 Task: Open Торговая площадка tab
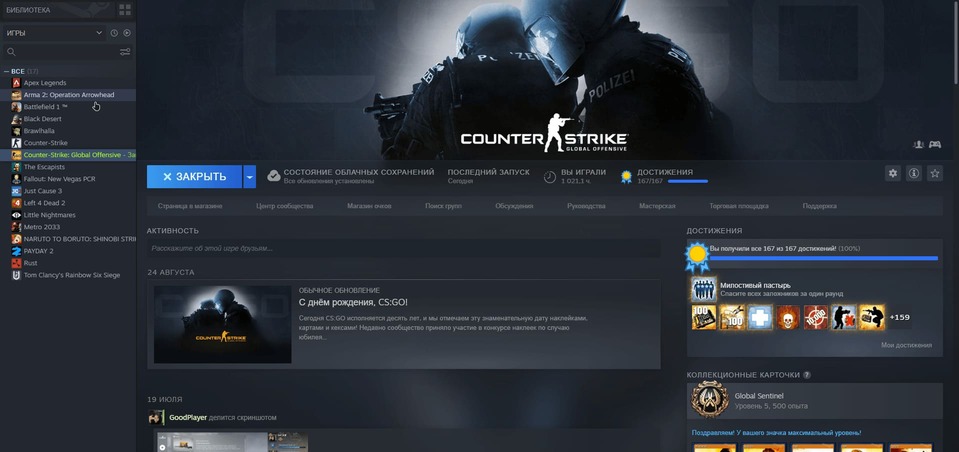pyautogui.click(x=739, y=206)
